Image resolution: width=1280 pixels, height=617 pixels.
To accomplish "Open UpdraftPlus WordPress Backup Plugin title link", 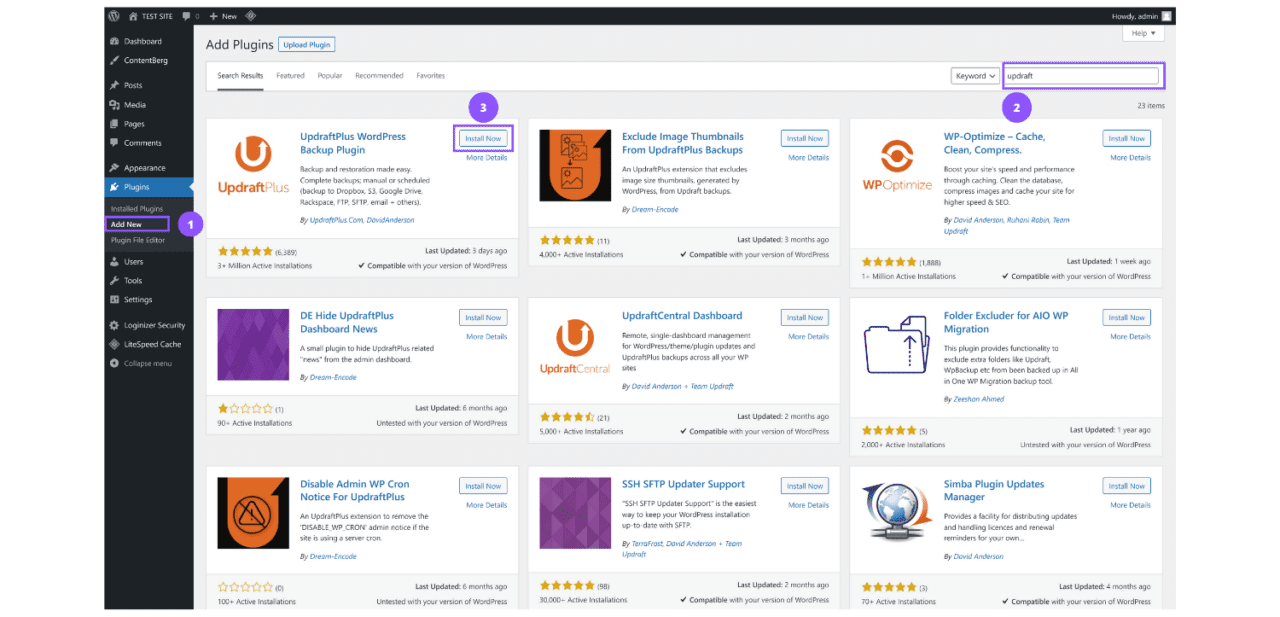I will tap(353, 143).
